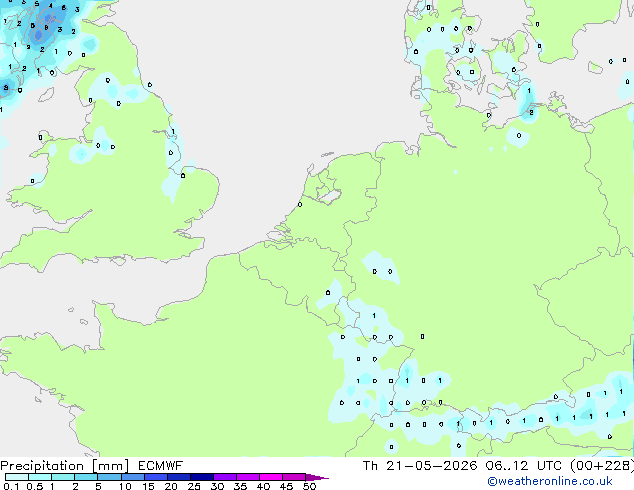This screenshot has width=634, height=490.
Task: Pick the 2 to 5 mm legend swatch
Action: coord(86,477)
